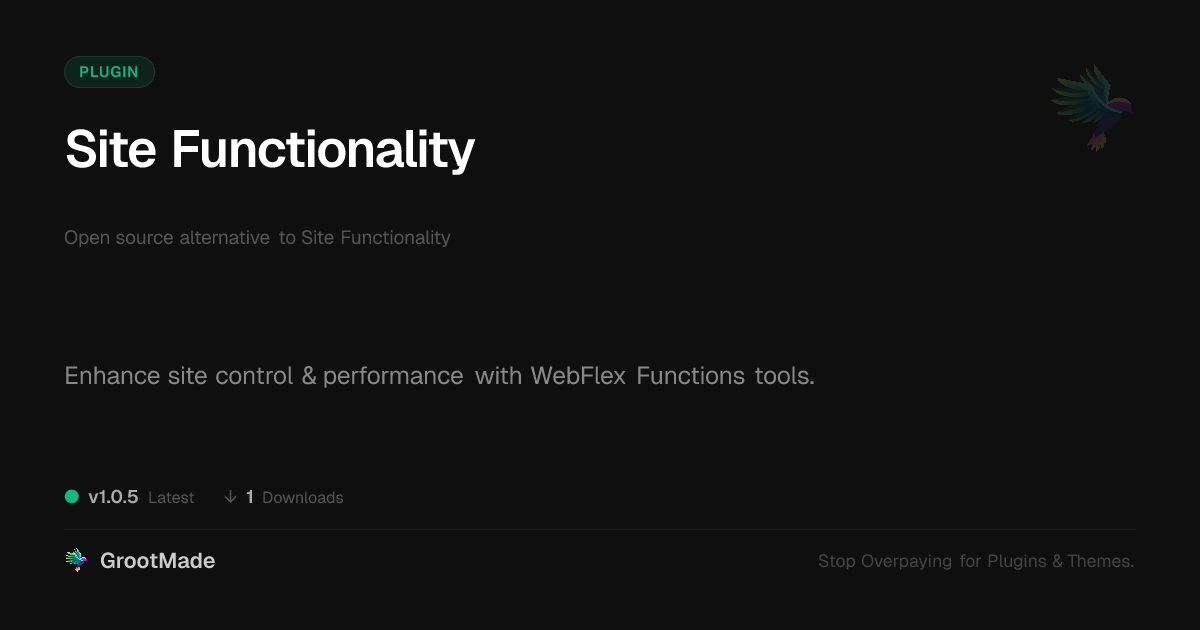This screenshot has height=630, width=1200.
Task: Click the small GrootMade bird logo
Action: [76, 561]
